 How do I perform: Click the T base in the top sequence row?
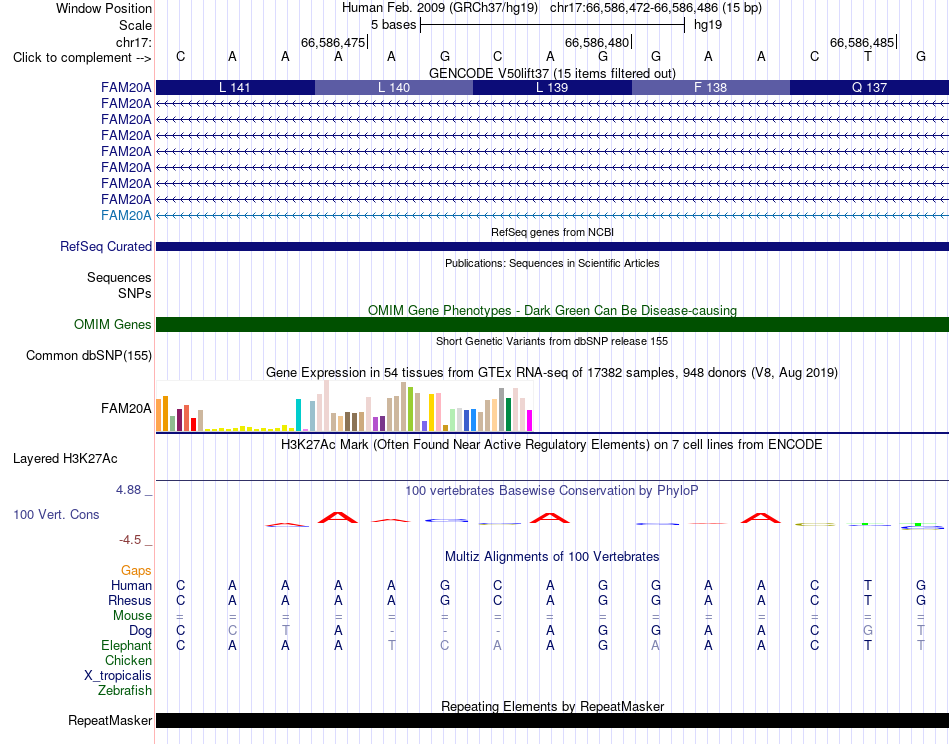pos(868,57)
